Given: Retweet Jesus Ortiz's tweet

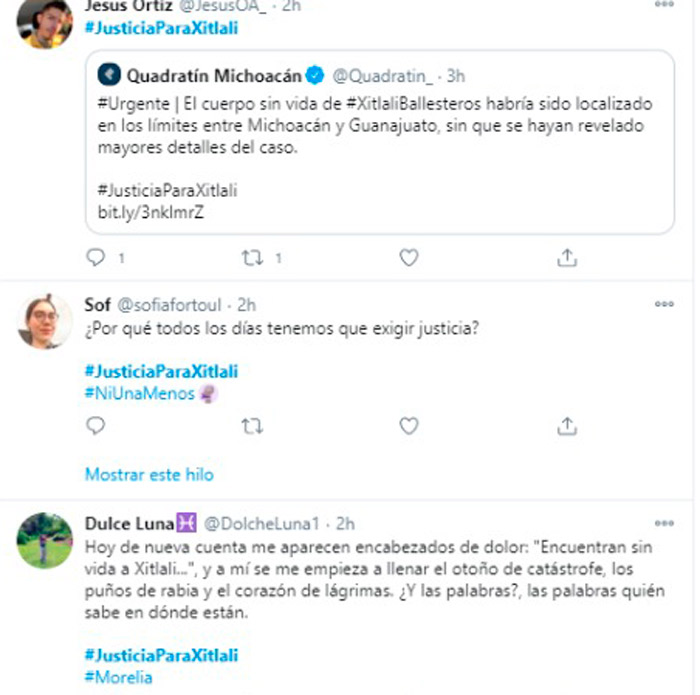Looking at the screenshot, I should tap(252, 258).
